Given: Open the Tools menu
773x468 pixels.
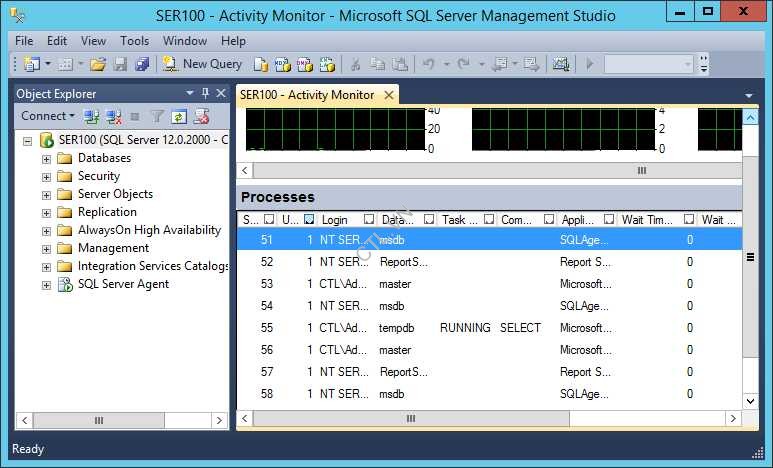Looking at the screenshot, I should 135,41.
